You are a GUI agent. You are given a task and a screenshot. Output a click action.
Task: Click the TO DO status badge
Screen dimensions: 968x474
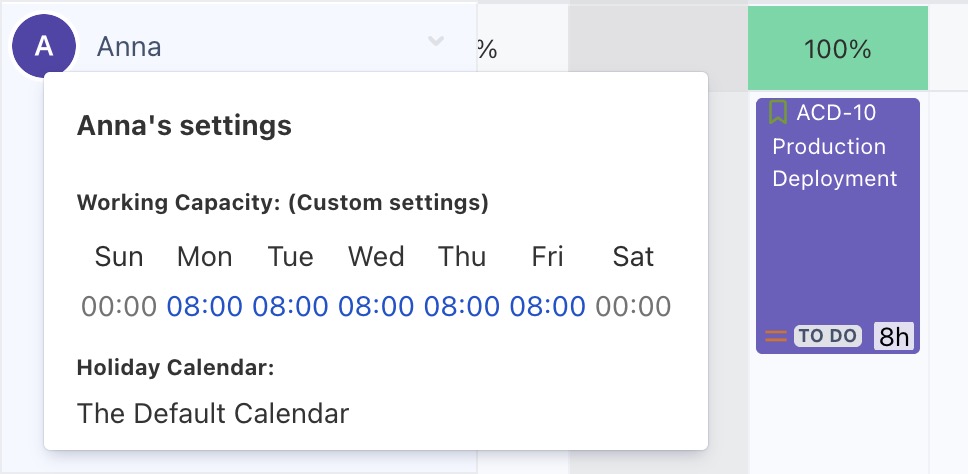click(x=828, y=336)
